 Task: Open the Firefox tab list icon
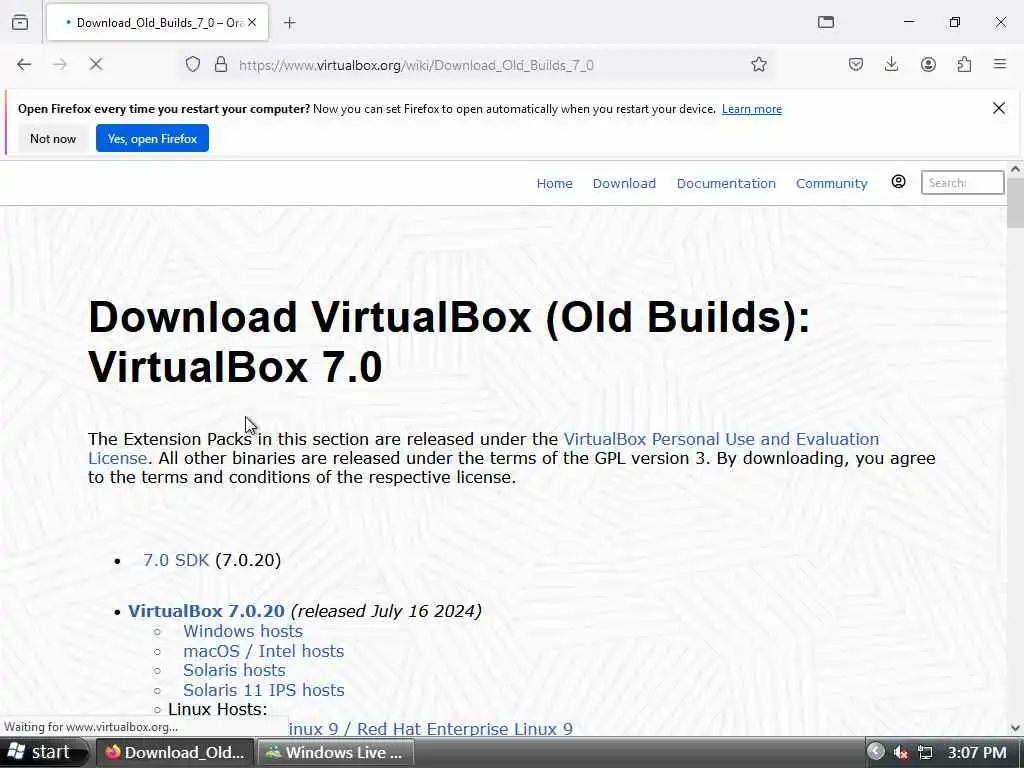[x=20, y=22]
